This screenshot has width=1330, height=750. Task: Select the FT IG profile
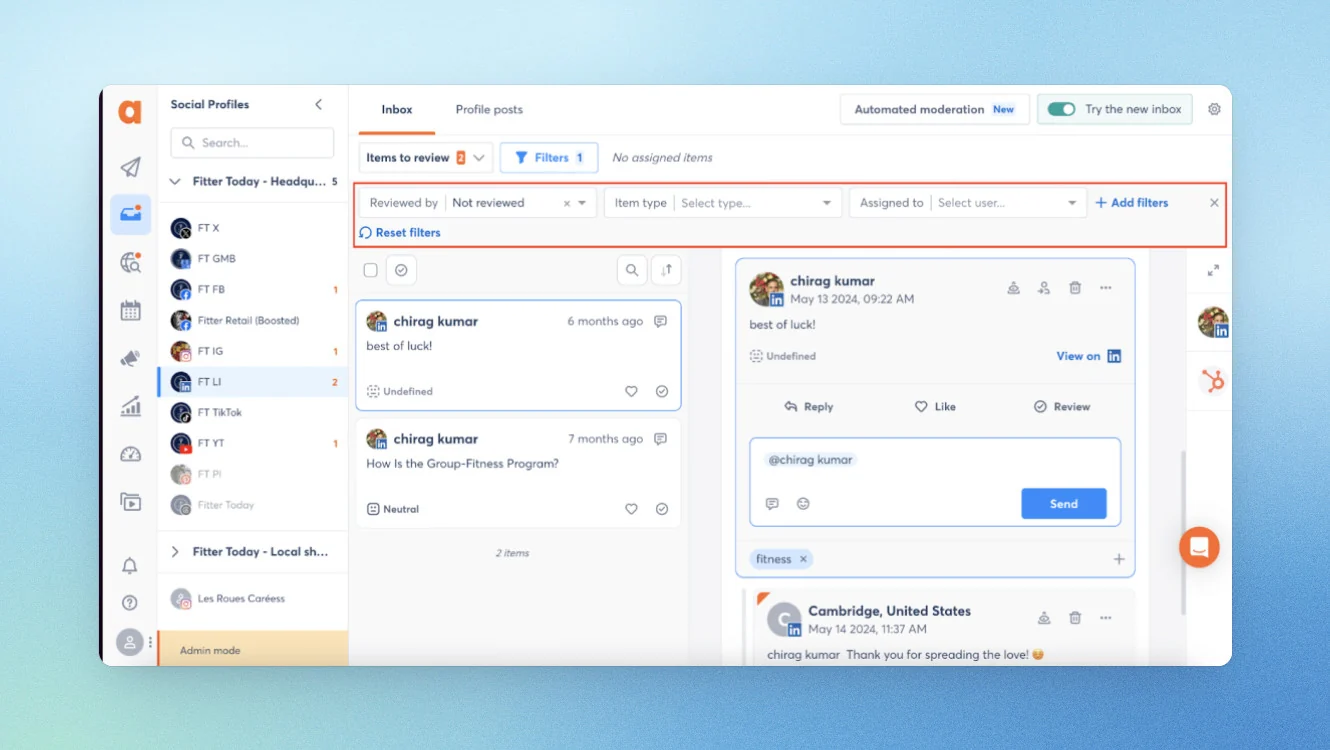tap(253, 351)
